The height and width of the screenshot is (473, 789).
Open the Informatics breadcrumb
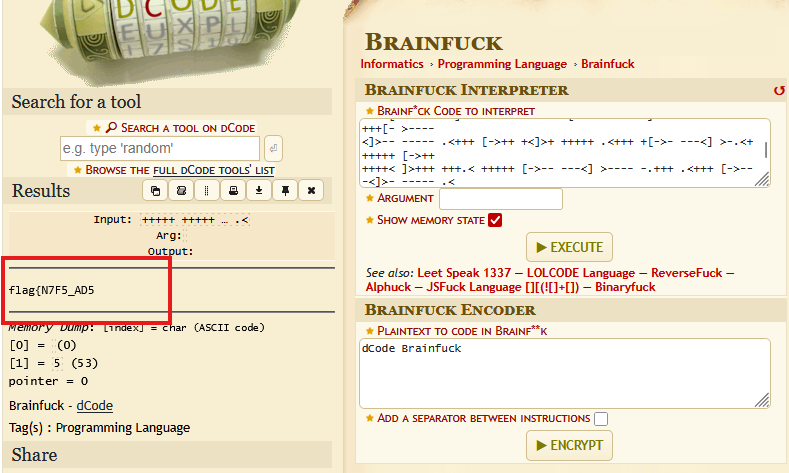click(392, 64)
